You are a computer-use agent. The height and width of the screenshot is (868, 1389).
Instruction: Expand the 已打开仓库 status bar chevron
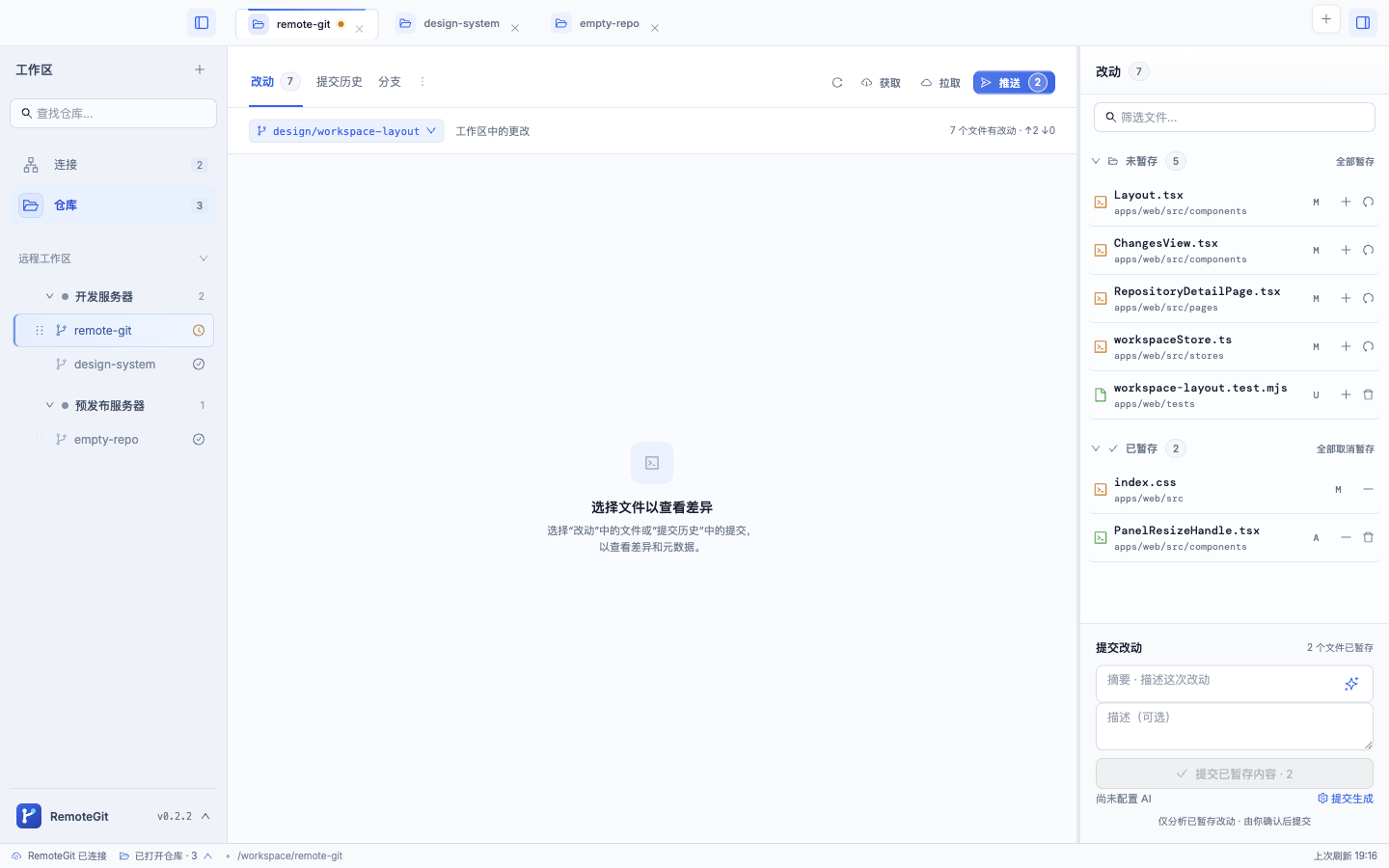[x=208, y=855]
